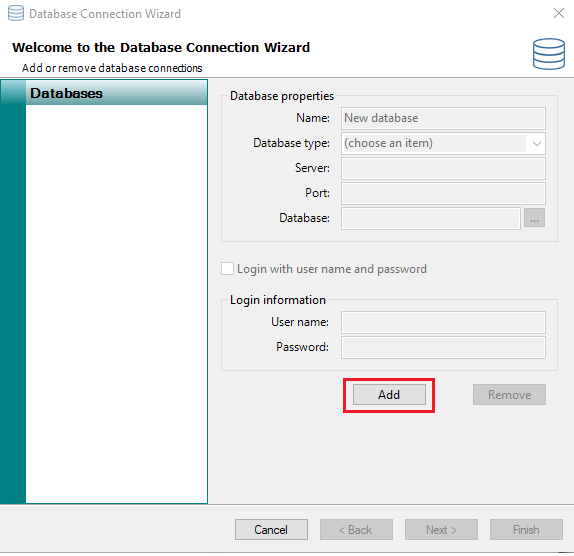
Task: Click into the Password field
Action: (x=443, y=347)
